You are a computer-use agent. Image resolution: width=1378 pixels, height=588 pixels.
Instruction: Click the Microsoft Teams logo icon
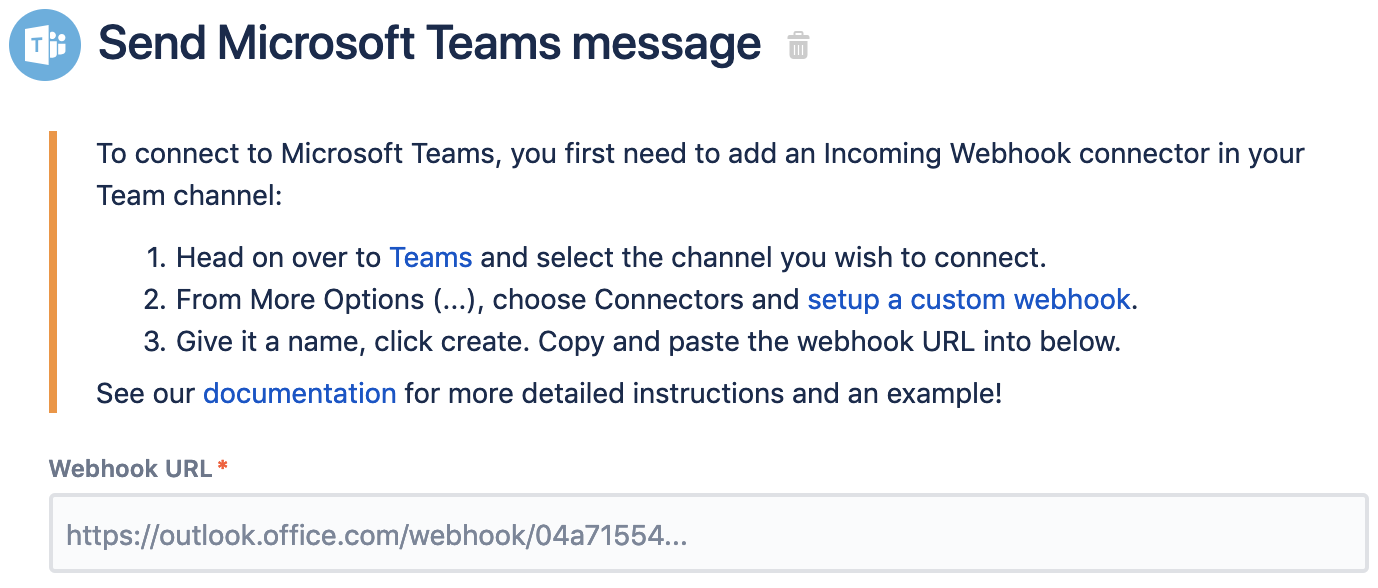click(45, 45)
